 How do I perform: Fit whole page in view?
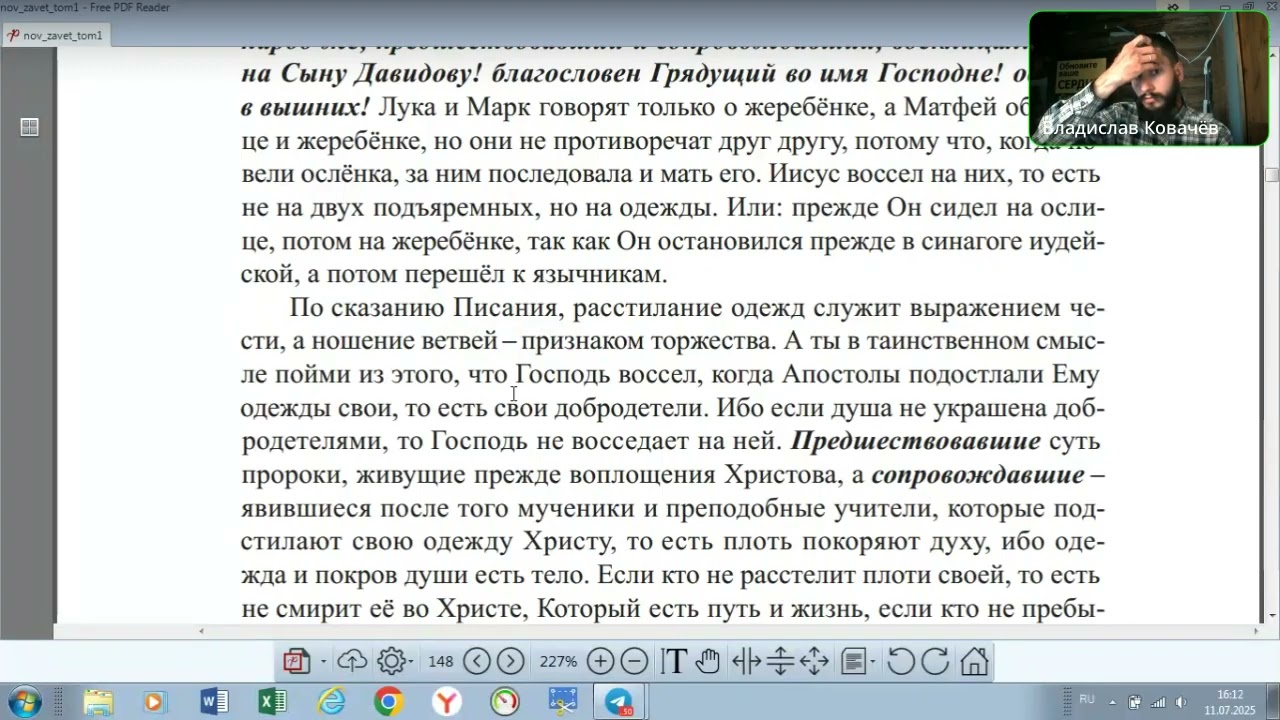[815, 661]
